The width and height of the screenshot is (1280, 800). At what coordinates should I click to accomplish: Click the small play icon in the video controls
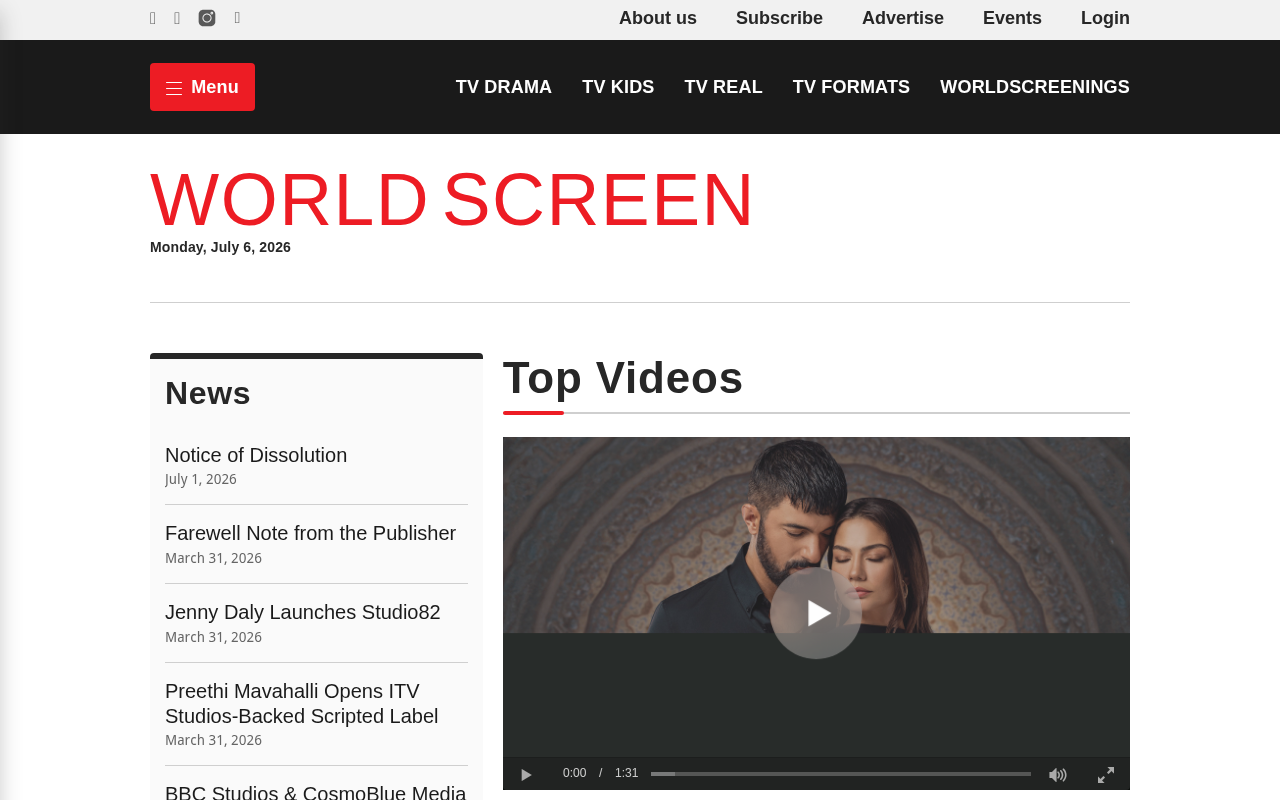526,774
